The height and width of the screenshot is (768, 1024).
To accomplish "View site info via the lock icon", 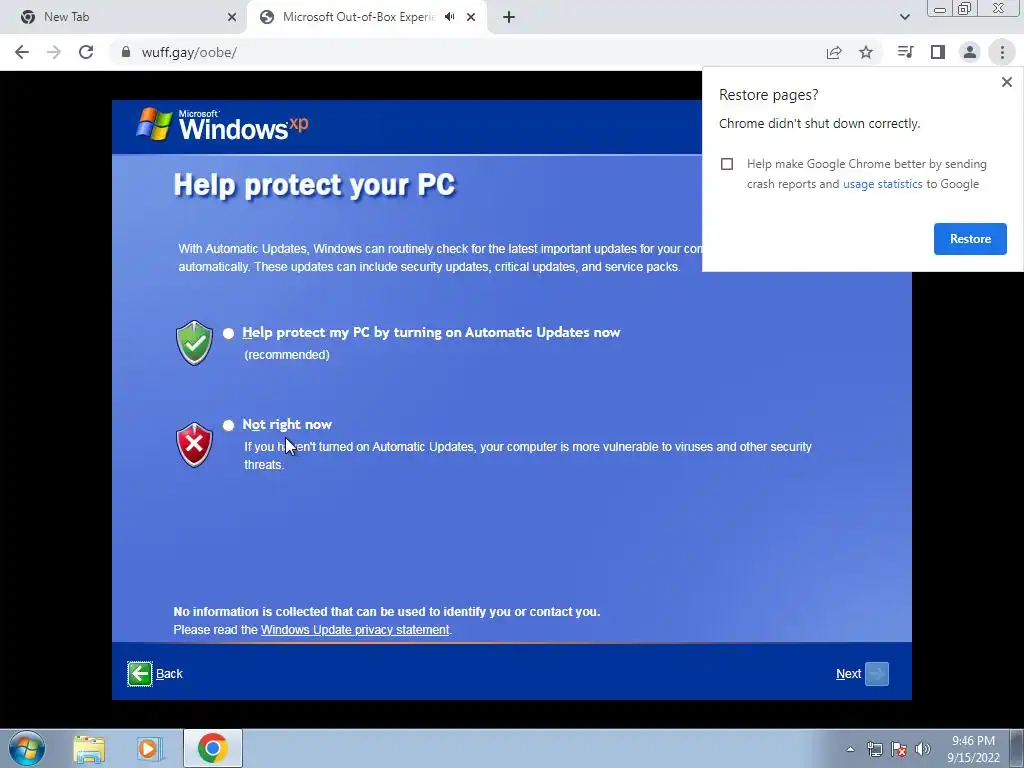I will point(125,52).
